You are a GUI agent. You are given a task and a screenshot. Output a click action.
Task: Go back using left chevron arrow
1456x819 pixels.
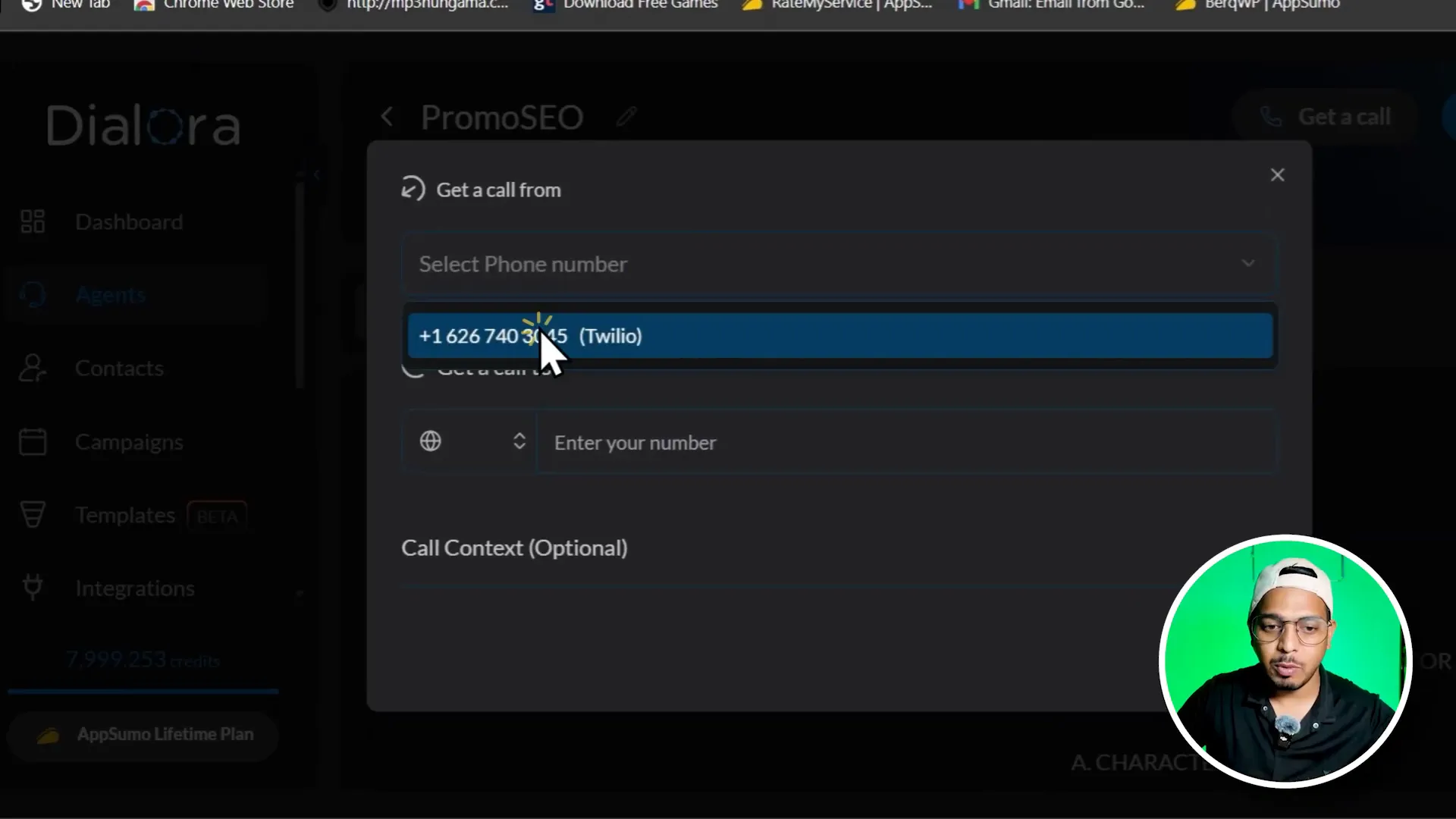tap(387, 117)
